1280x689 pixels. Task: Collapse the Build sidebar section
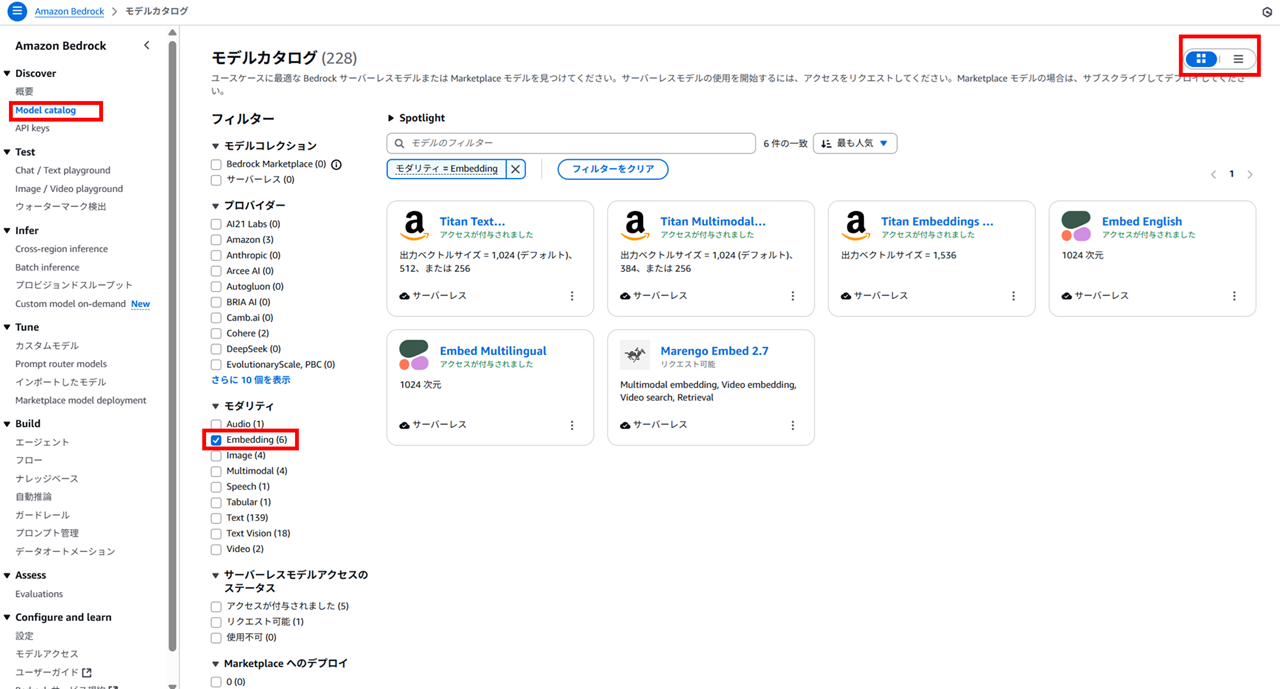pos(7,424)
